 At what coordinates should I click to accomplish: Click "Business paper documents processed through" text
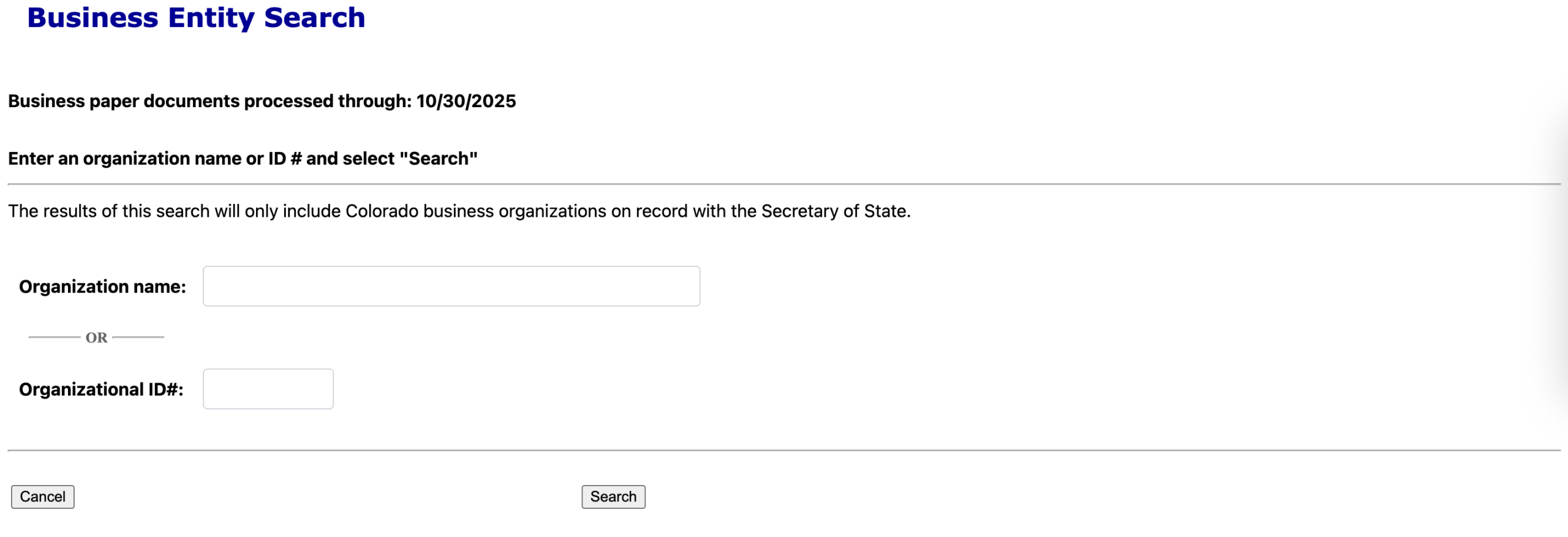click(x=209, y=101)
